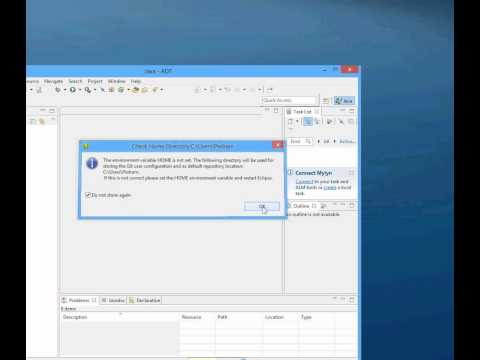
Task: Toggle the Categorized view icon in Task List
Action: 308,122
